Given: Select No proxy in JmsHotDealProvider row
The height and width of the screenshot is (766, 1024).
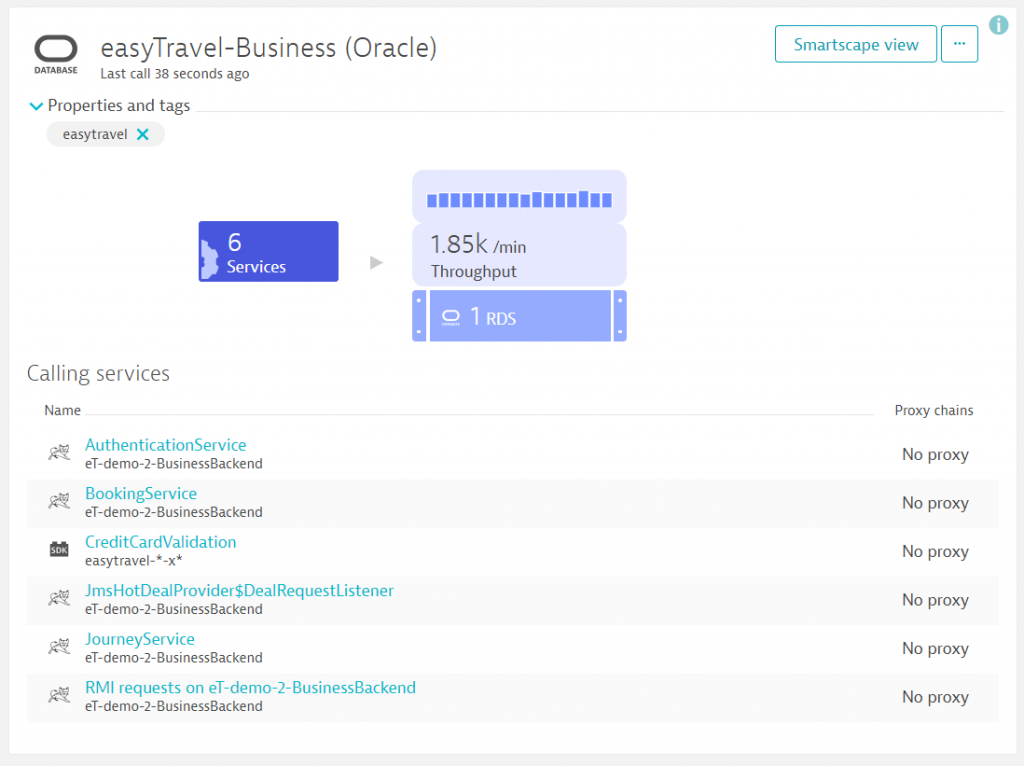Looking at the screenshot, I should point(935,601).
